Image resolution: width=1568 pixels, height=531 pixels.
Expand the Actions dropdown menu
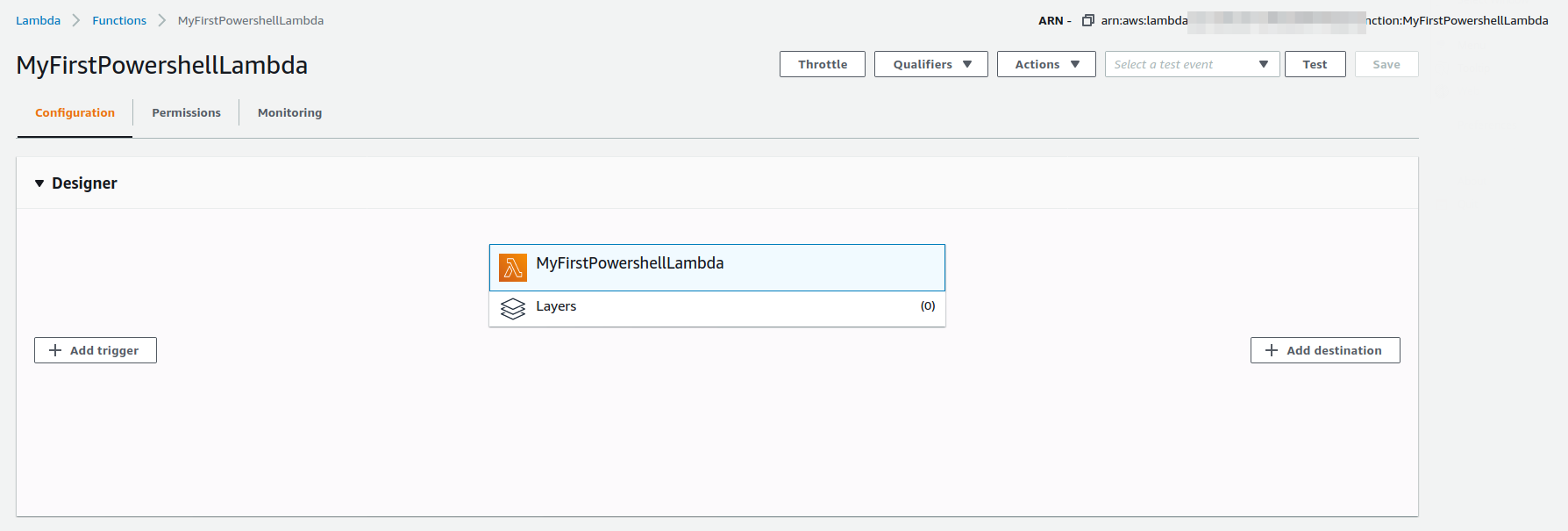[1045, 64]
